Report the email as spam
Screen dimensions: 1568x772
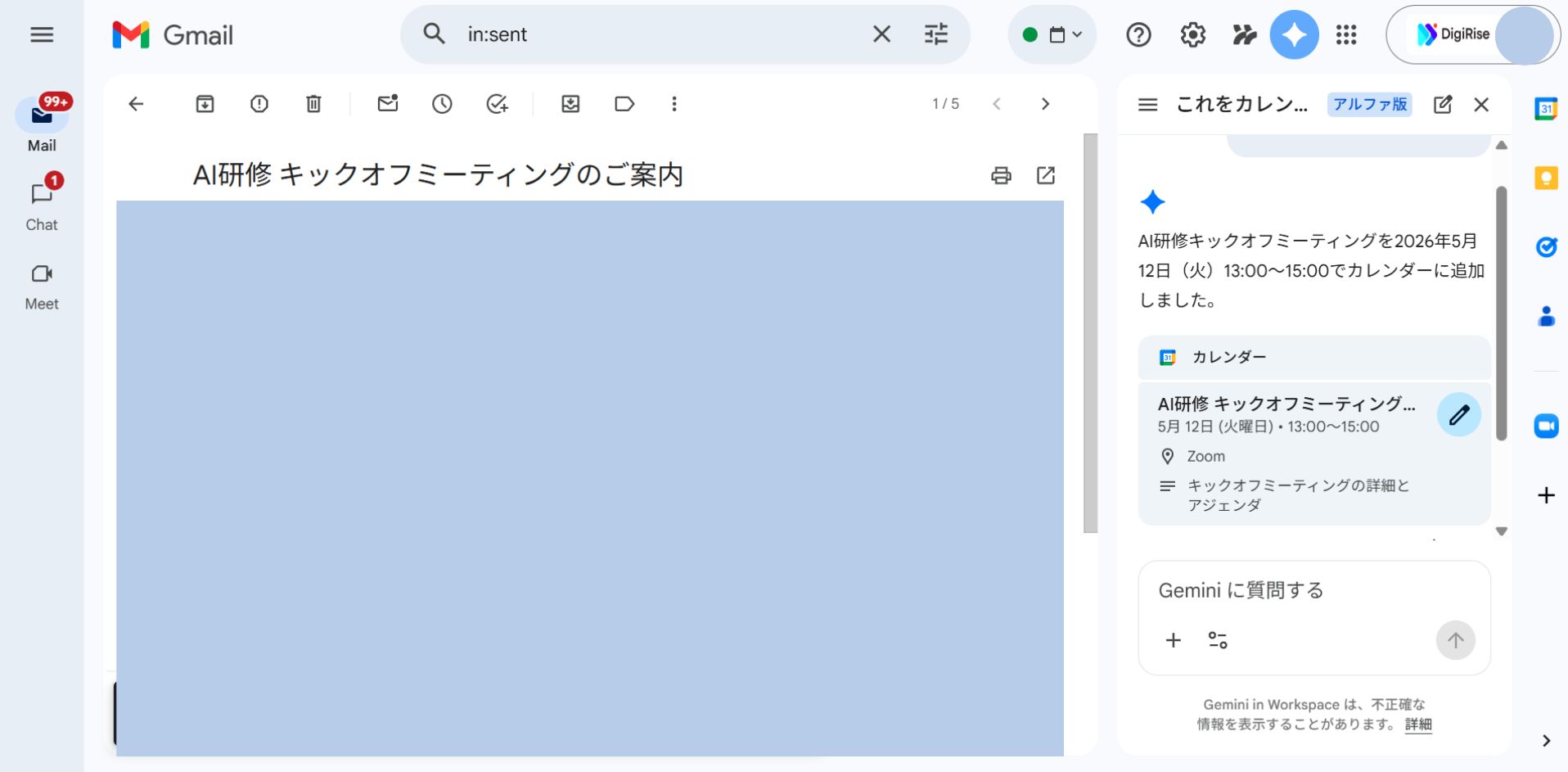(259, 104)
